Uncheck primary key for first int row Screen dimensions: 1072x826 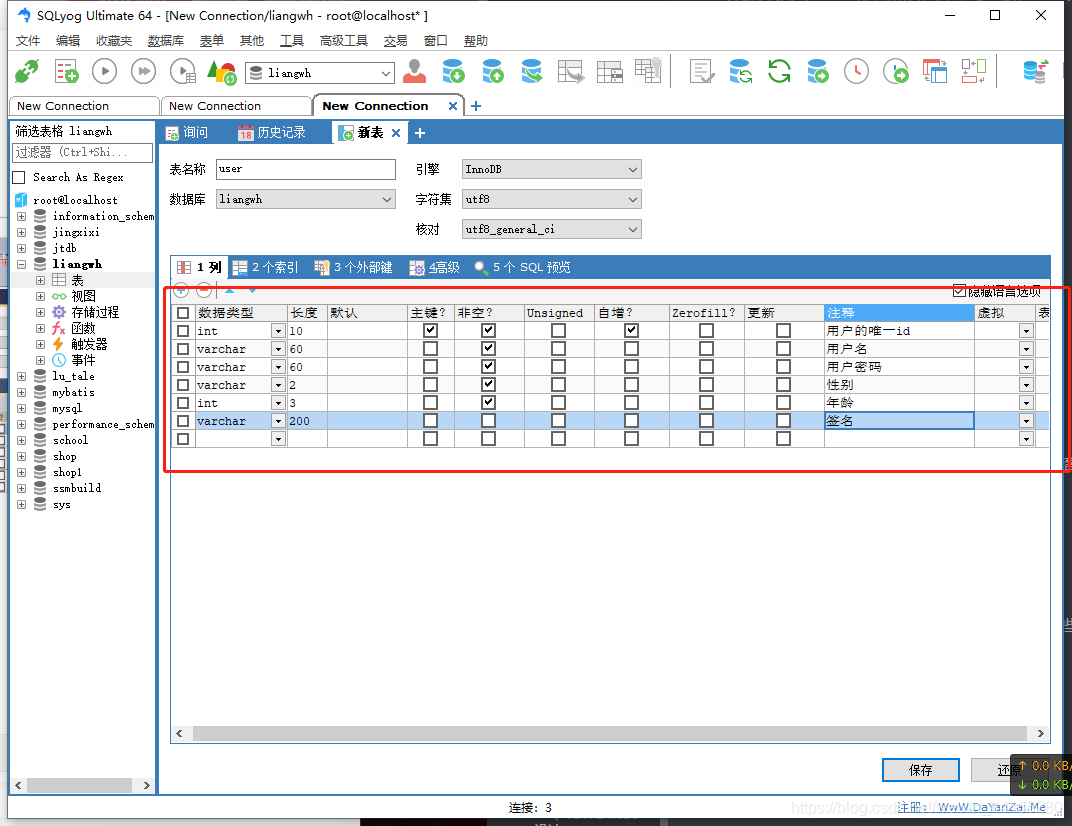coord(430,330)
